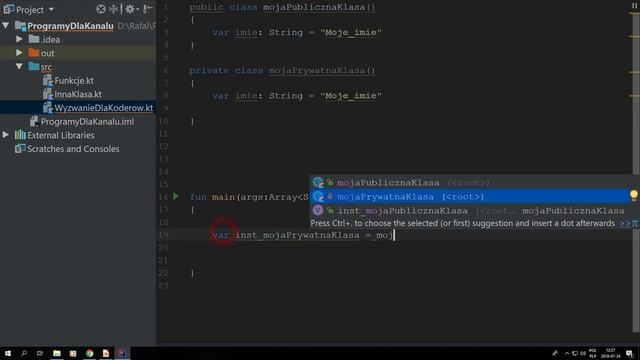Click the yellow lightbulb intention icon
The width and height of the screenshot is (640, 360).
634,196
